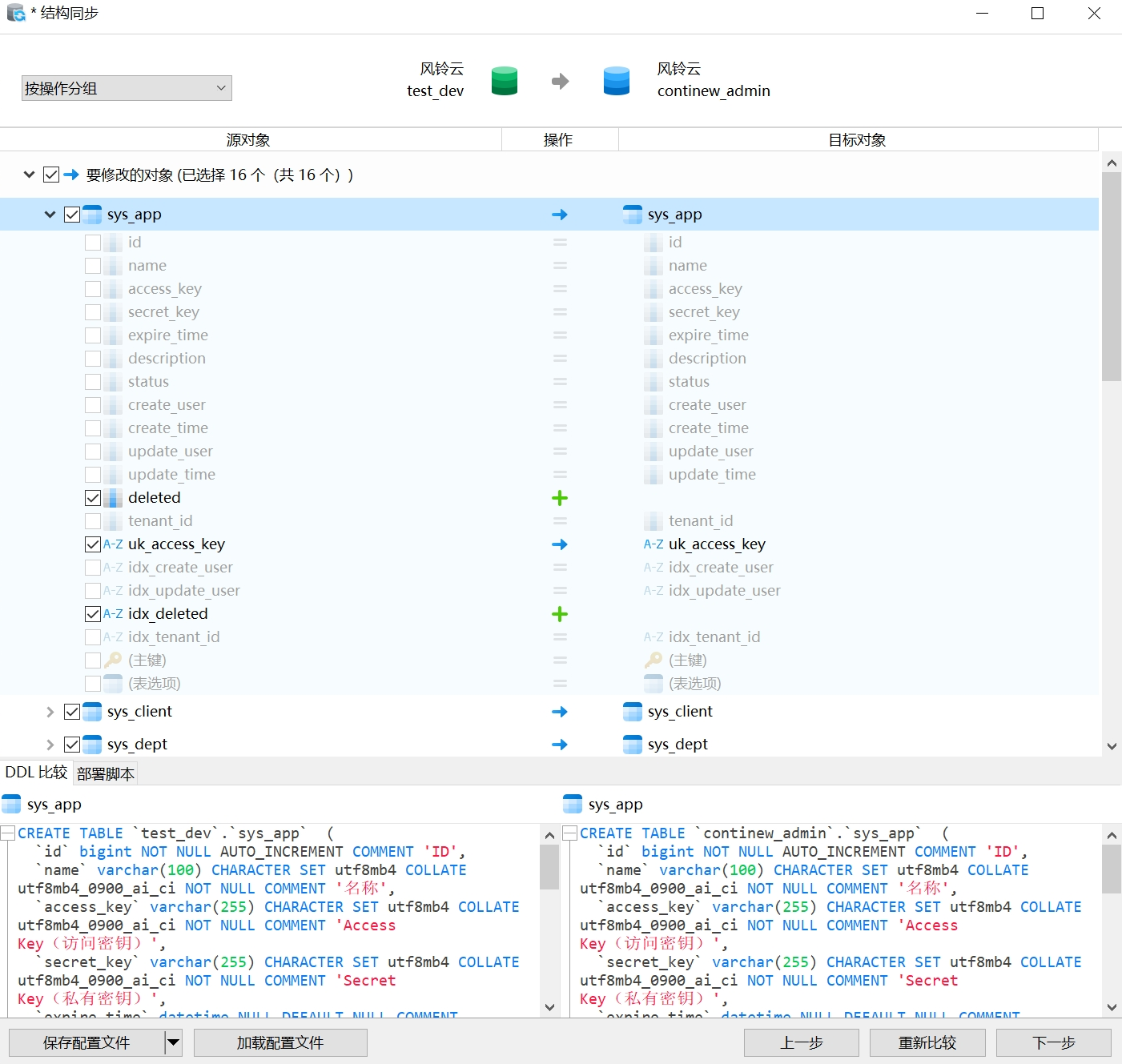Uncheck the idx_deleted index checkbox
Screen dimensions: 1122x1064
click(93, 614)
